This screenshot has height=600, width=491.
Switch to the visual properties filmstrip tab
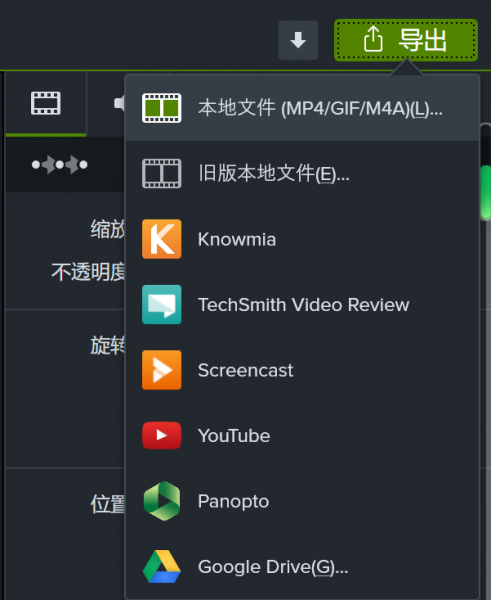46,103
